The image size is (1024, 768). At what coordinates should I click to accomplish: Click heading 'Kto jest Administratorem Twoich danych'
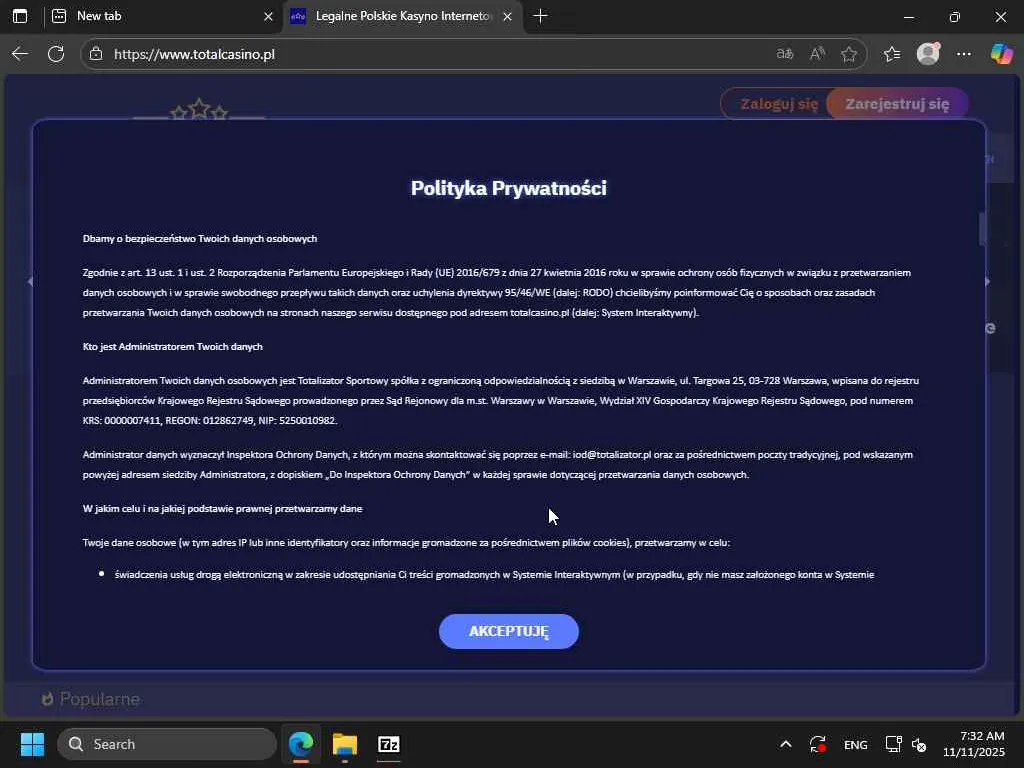172,347
